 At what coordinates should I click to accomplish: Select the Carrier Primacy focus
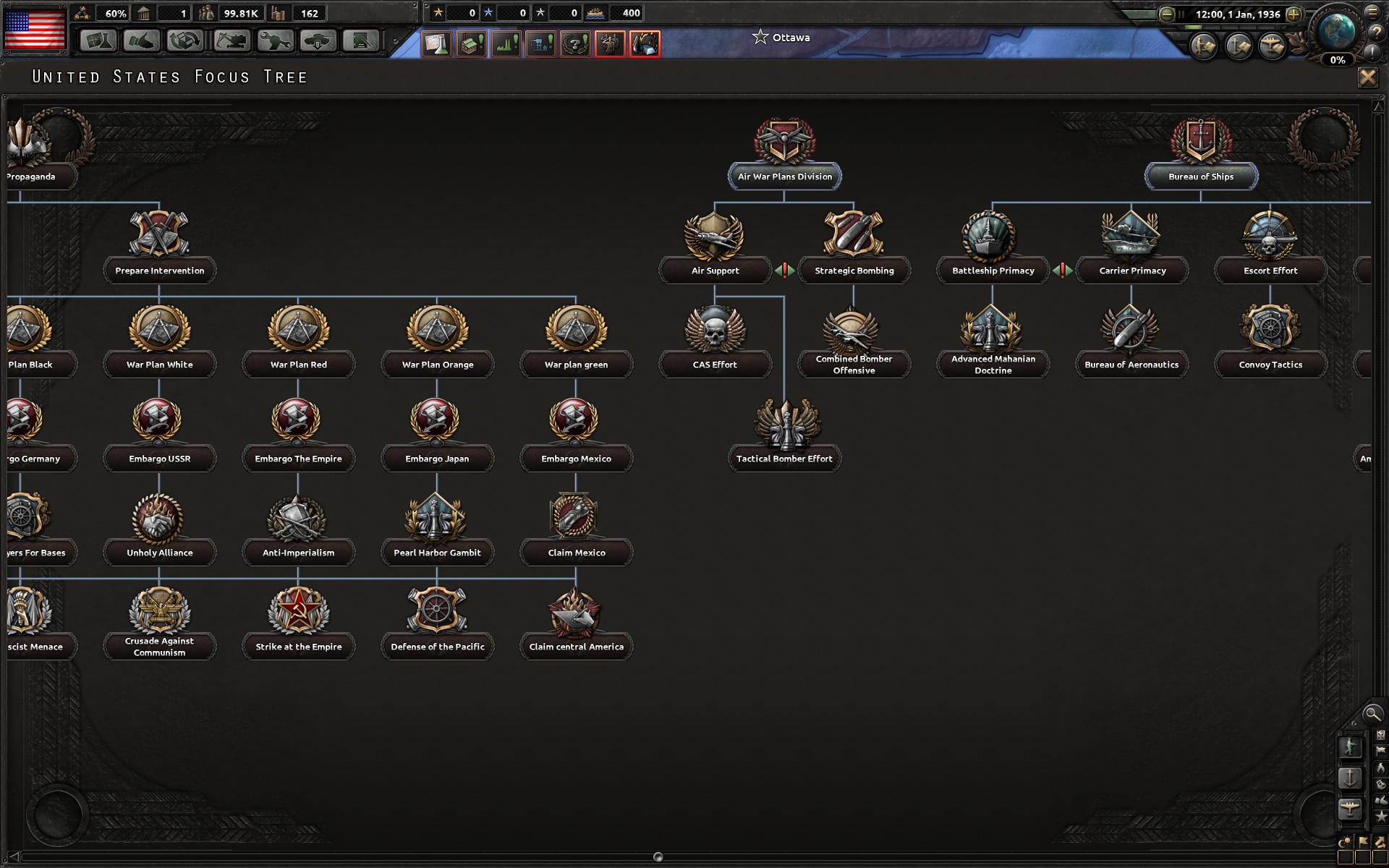point(1132,271)
